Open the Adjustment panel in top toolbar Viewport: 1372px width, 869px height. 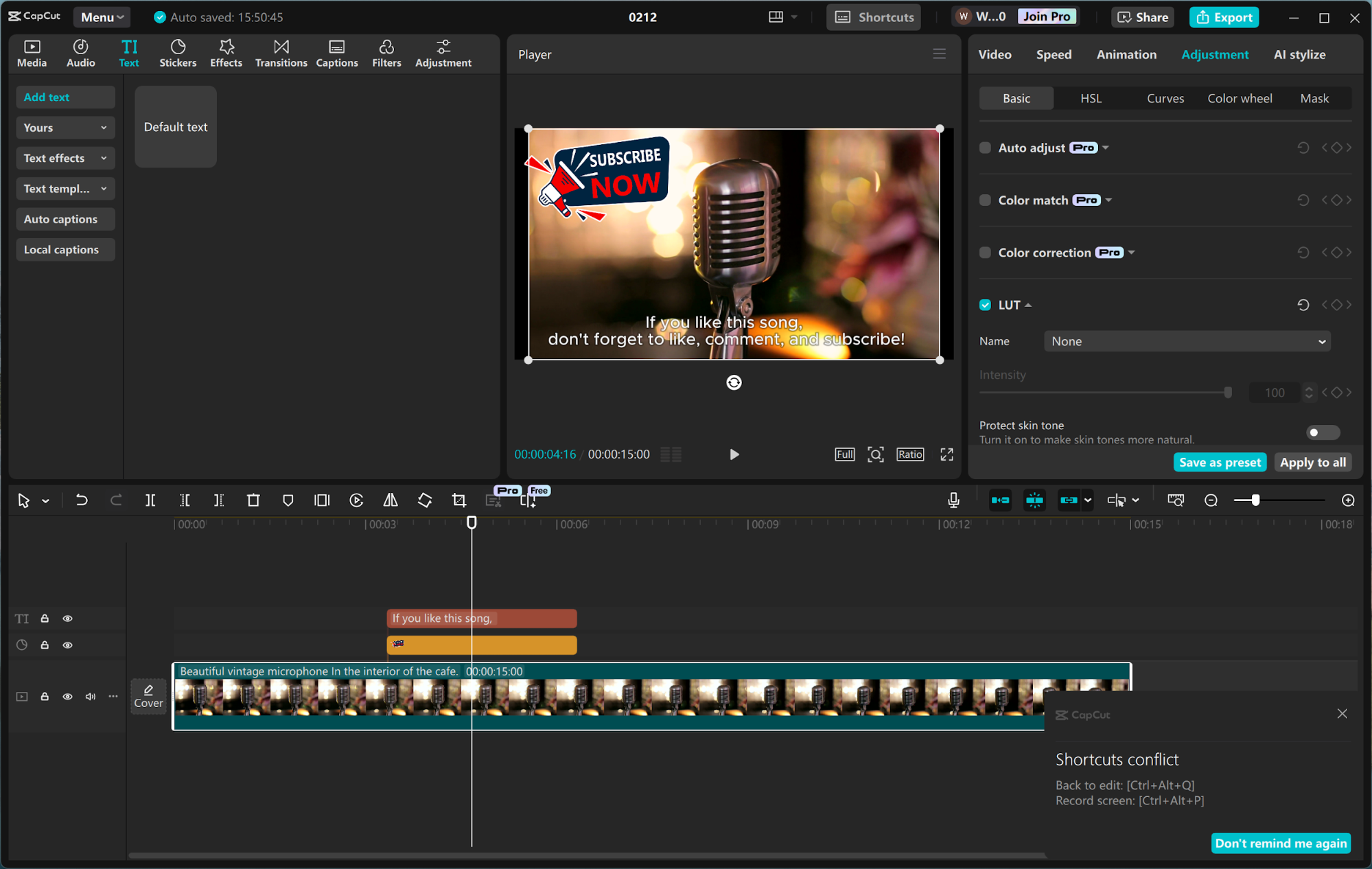click(x=443, y=53)
